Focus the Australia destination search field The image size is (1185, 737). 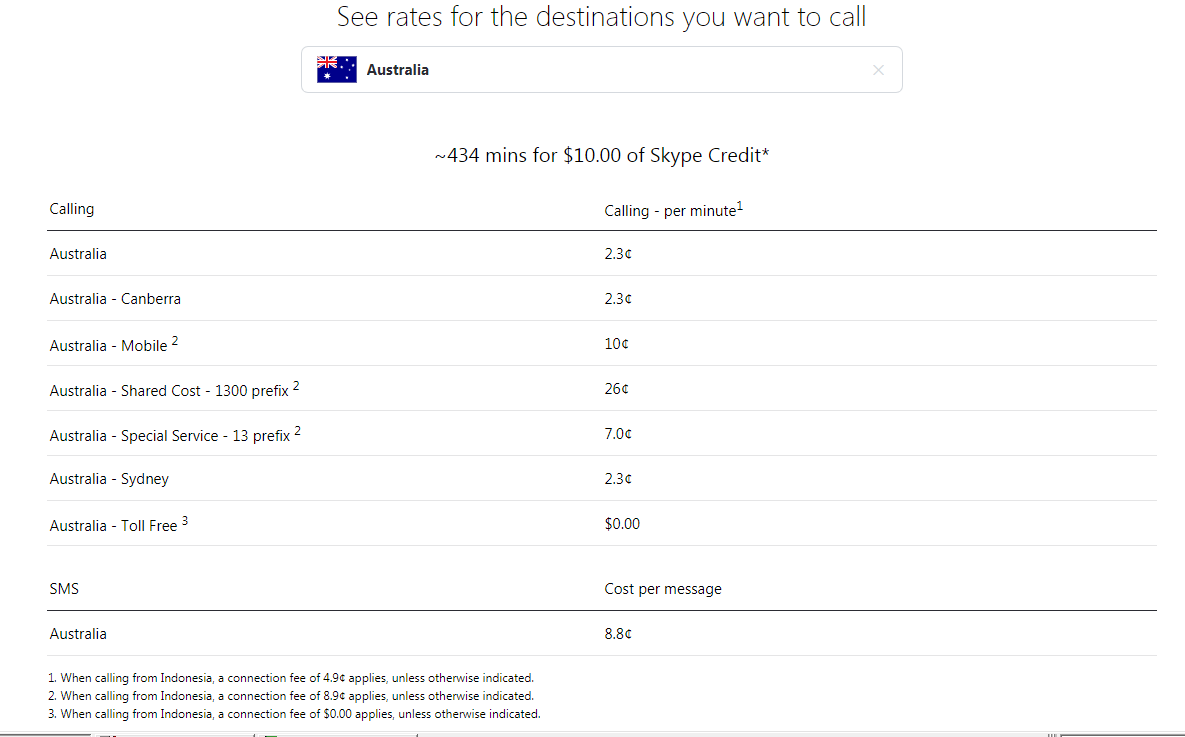pyautogui.click(x=602, y=70)
